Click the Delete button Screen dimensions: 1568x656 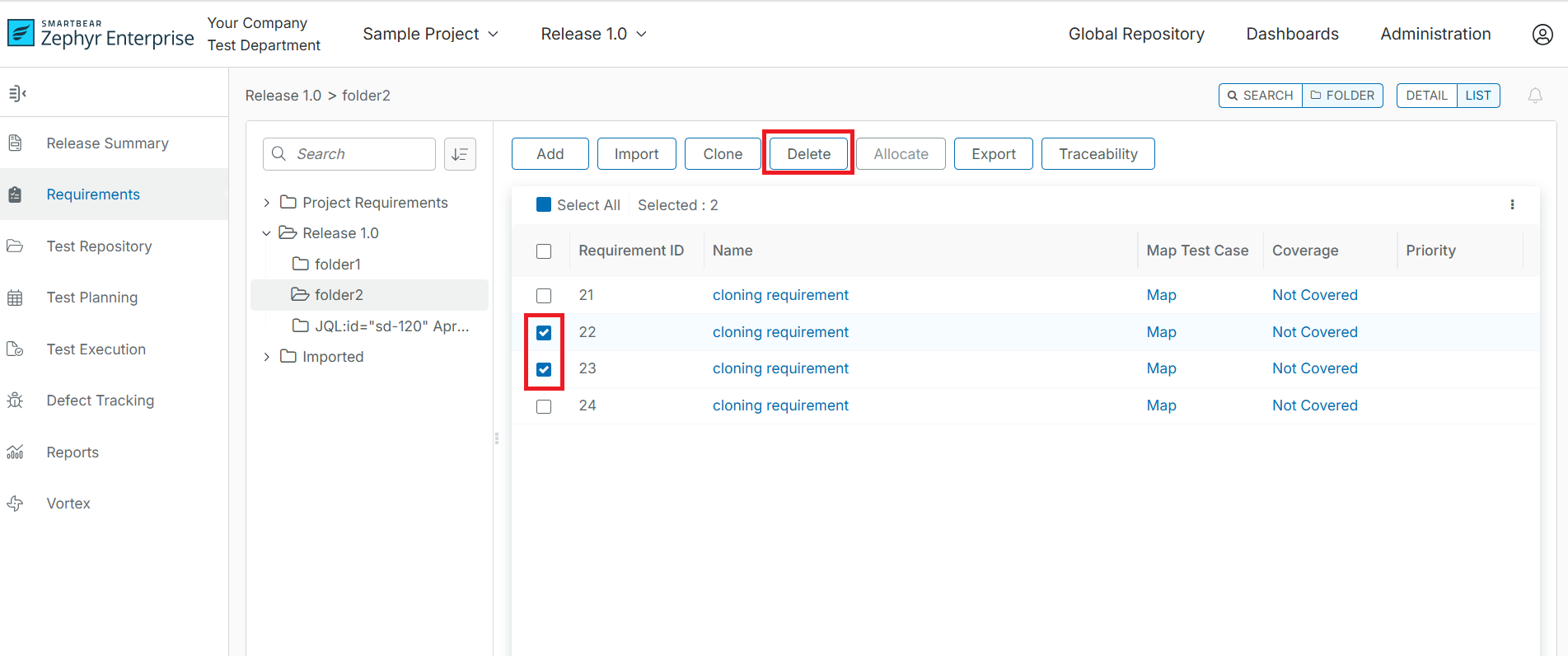point(808,154)
